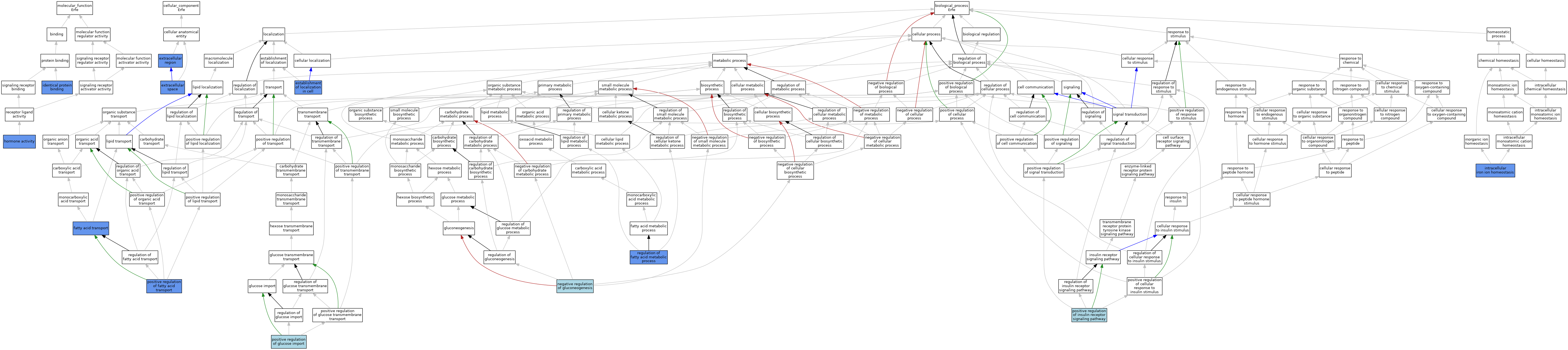This screenshot has width=1568, height=350.
Task: Select the 'response to endogenous stimulus' node
Action: tap(1236, 88)
